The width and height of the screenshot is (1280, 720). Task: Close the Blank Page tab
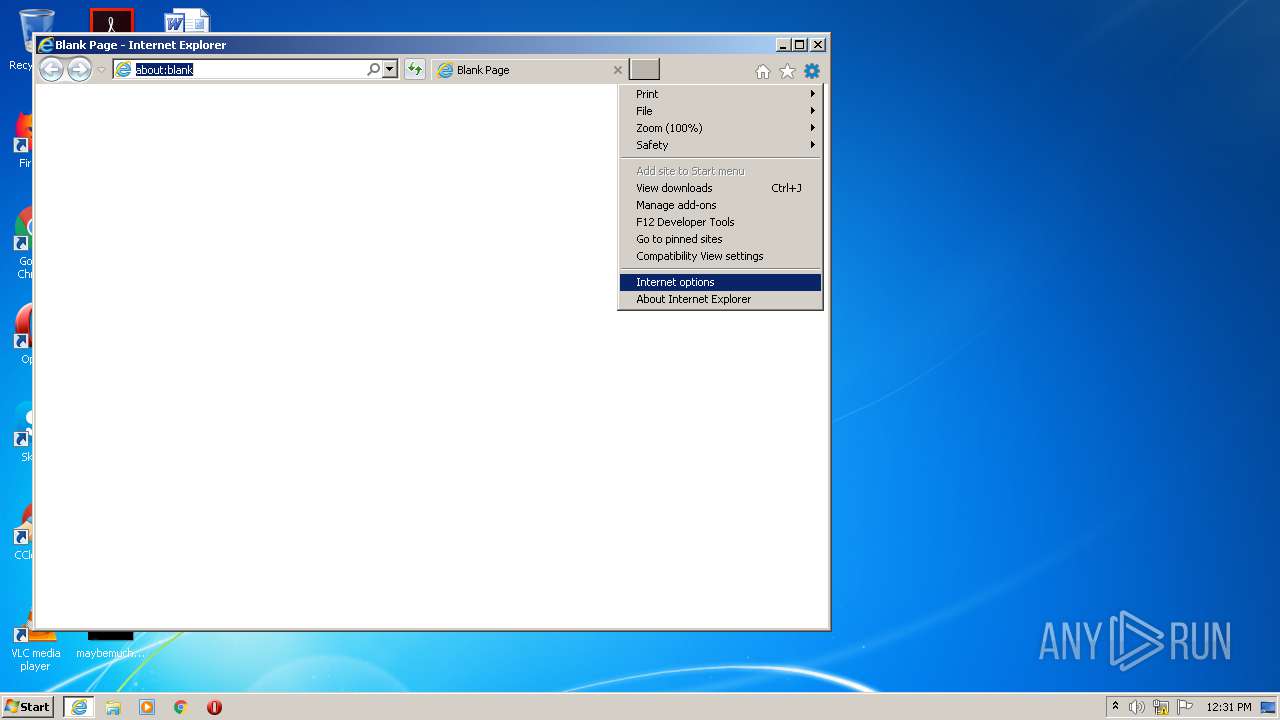pos(617,70)
